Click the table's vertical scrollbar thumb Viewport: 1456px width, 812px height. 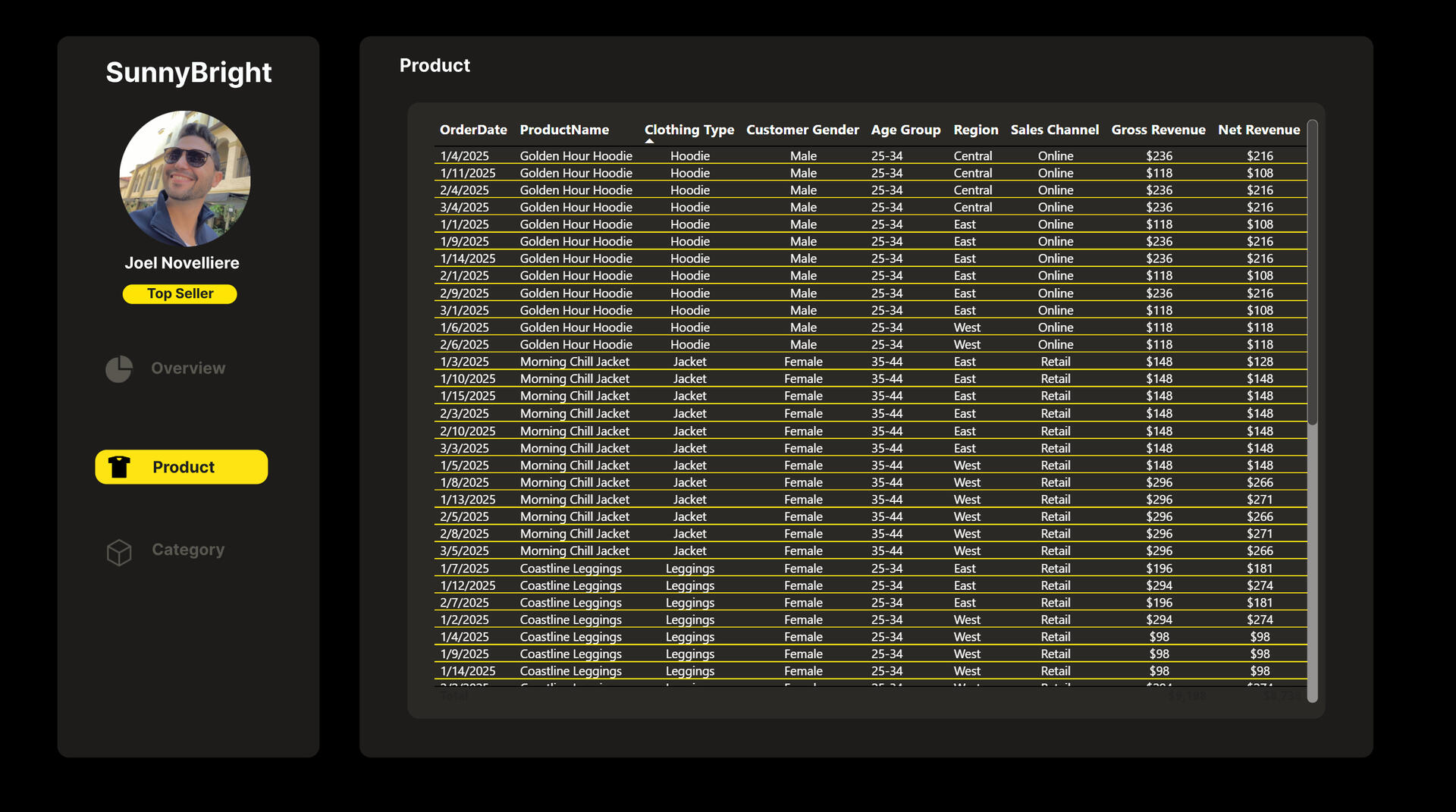tap(1313, 273)
